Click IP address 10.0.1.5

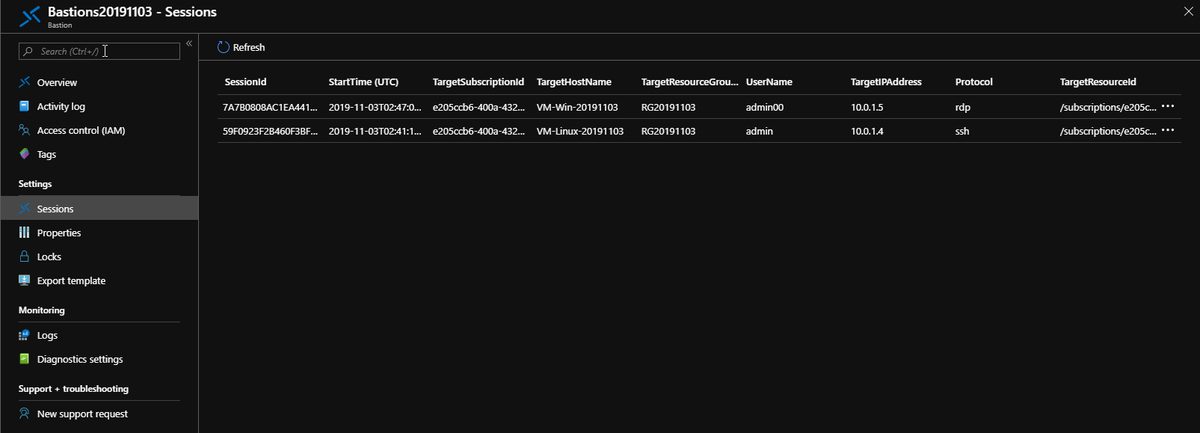click(x=867, y=106)
